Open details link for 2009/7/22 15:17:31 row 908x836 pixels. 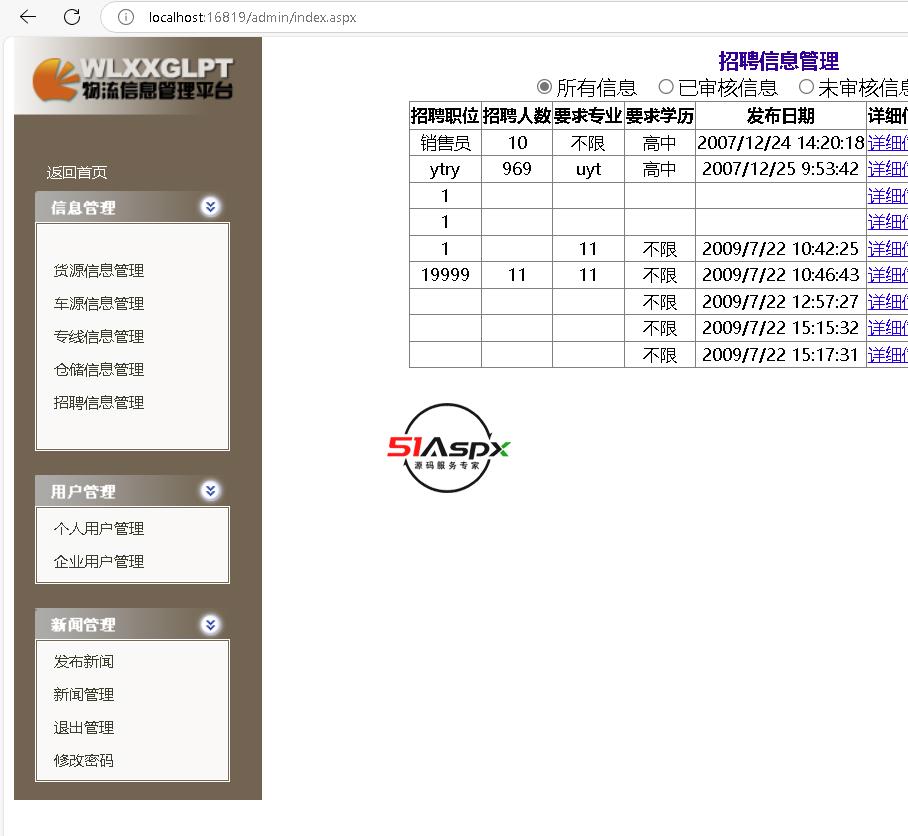coord(888,355)
